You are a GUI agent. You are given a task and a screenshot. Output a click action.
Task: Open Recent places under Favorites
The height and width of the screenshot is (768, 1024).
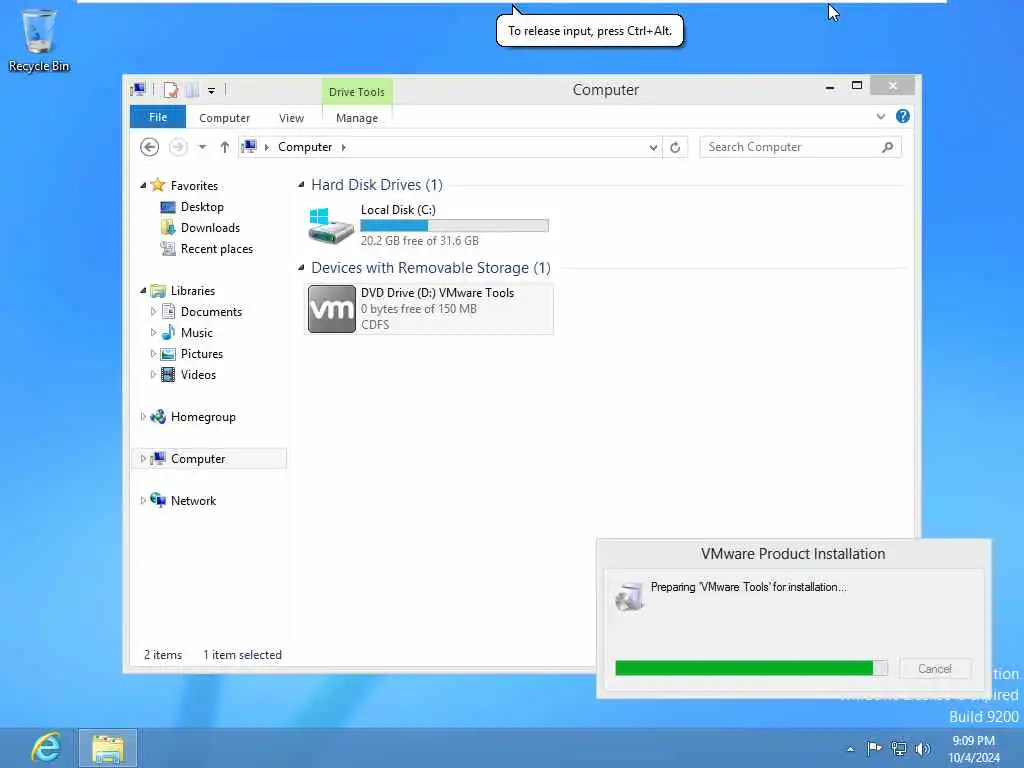217,249
